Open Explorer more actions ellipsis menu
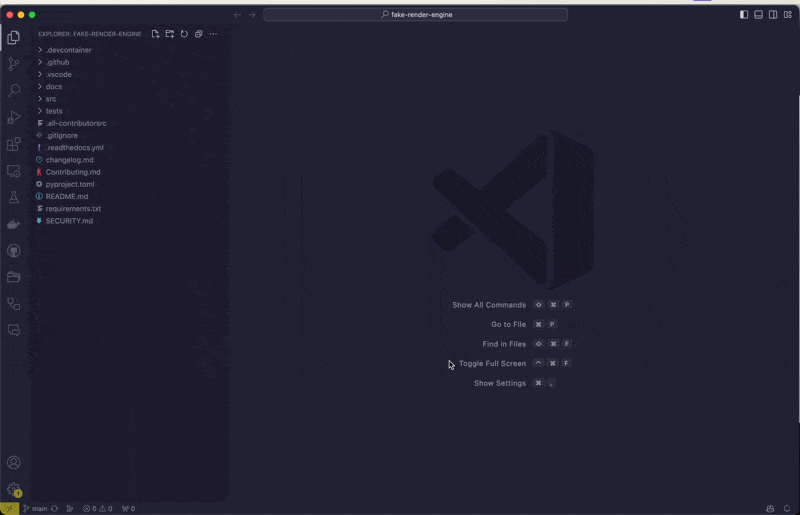Screen dimensions: 800x515 (213, 34)
